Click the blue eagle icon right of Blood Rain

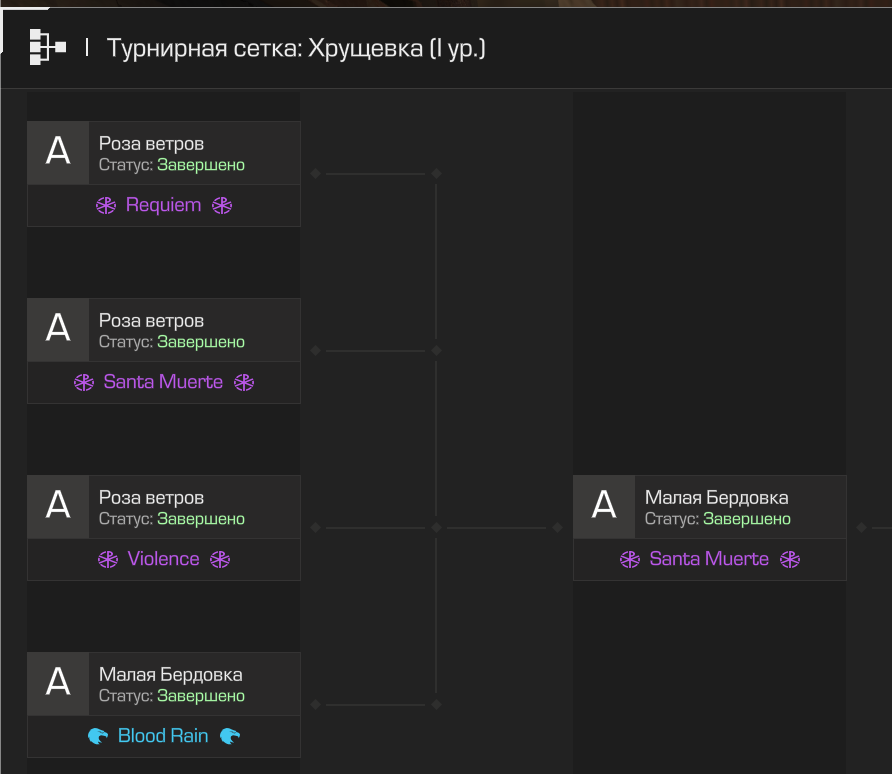pyautogui.click(x=230, y=736)
